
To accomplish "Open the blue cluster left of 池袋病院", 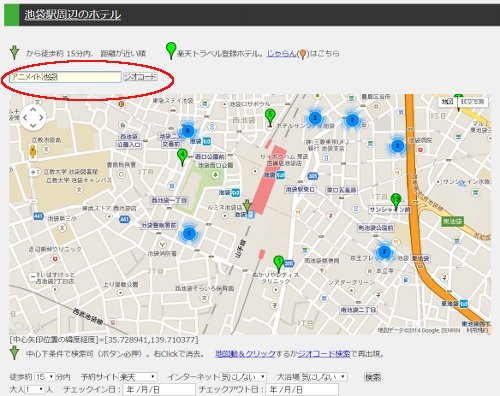I will [x=397, y=146].
